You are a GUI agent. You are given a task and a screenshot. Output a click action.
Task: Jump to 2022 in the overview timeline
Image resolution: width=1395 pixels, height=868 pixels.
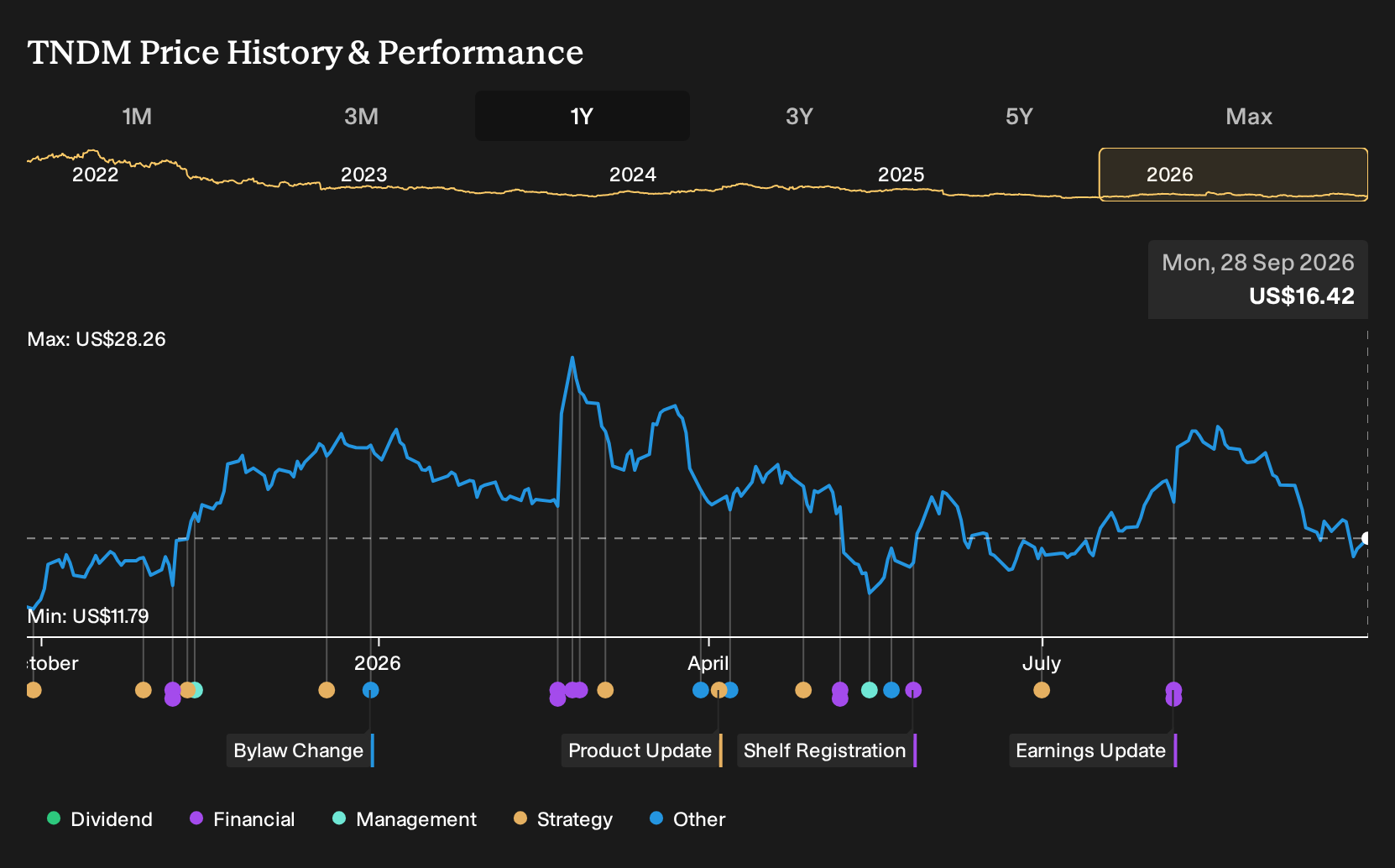click(x=96, y=175)
